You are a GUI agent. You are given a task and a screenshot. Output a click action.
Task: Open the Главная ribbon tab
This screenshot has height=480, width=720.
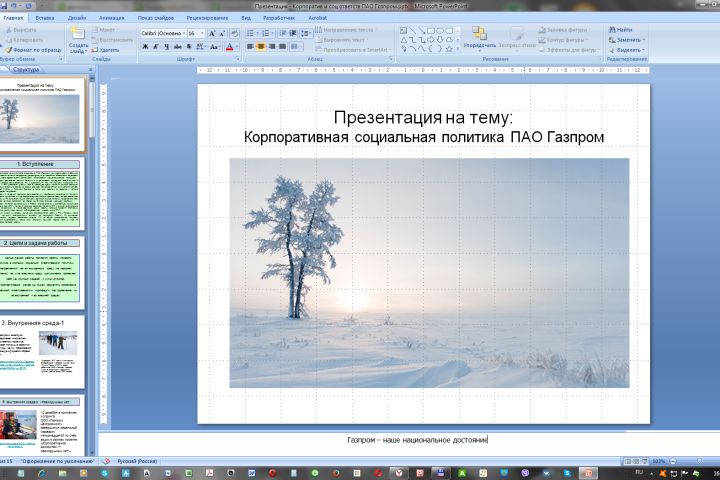13,18
